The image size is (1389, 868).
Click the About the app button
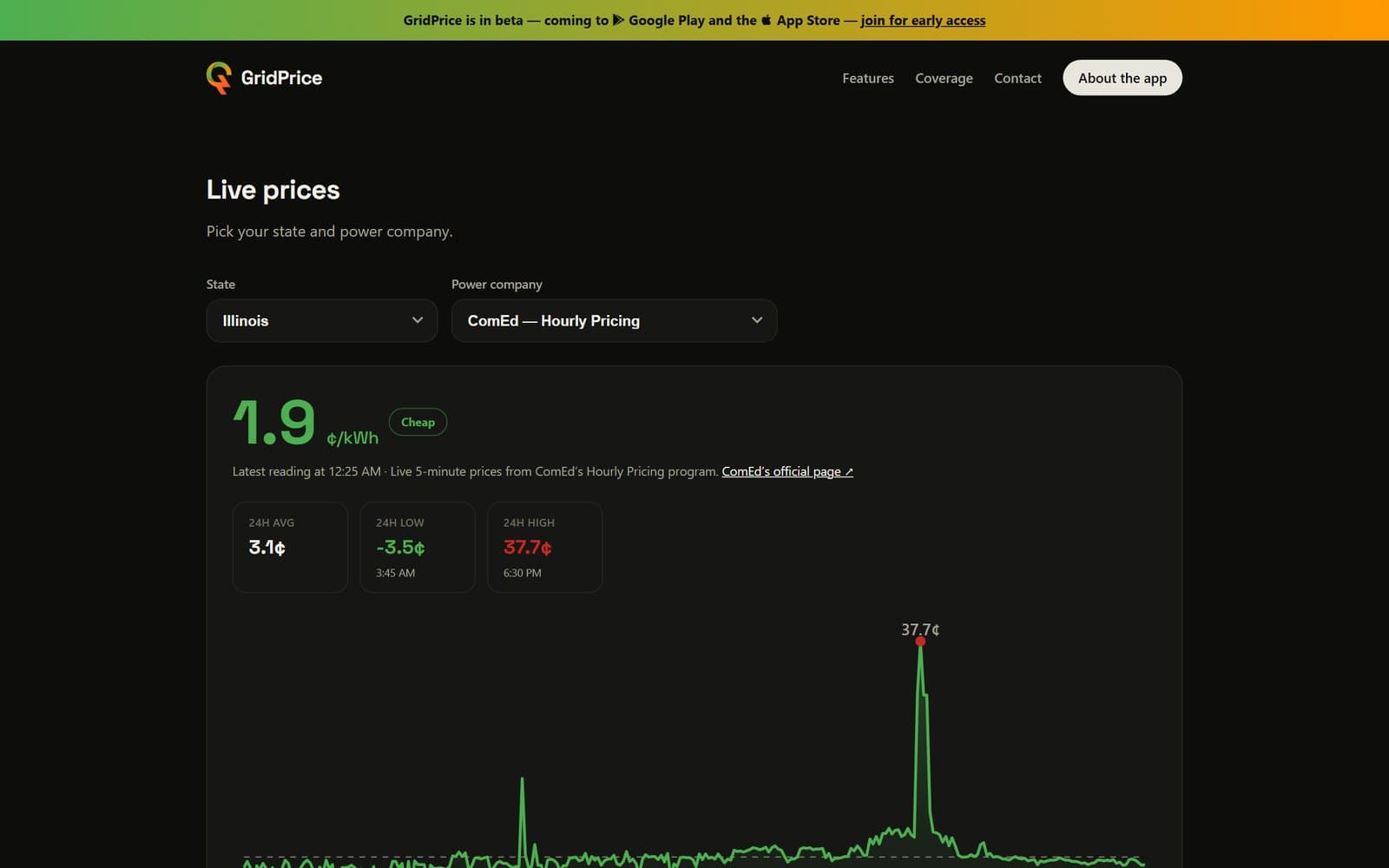point(1122,78)
